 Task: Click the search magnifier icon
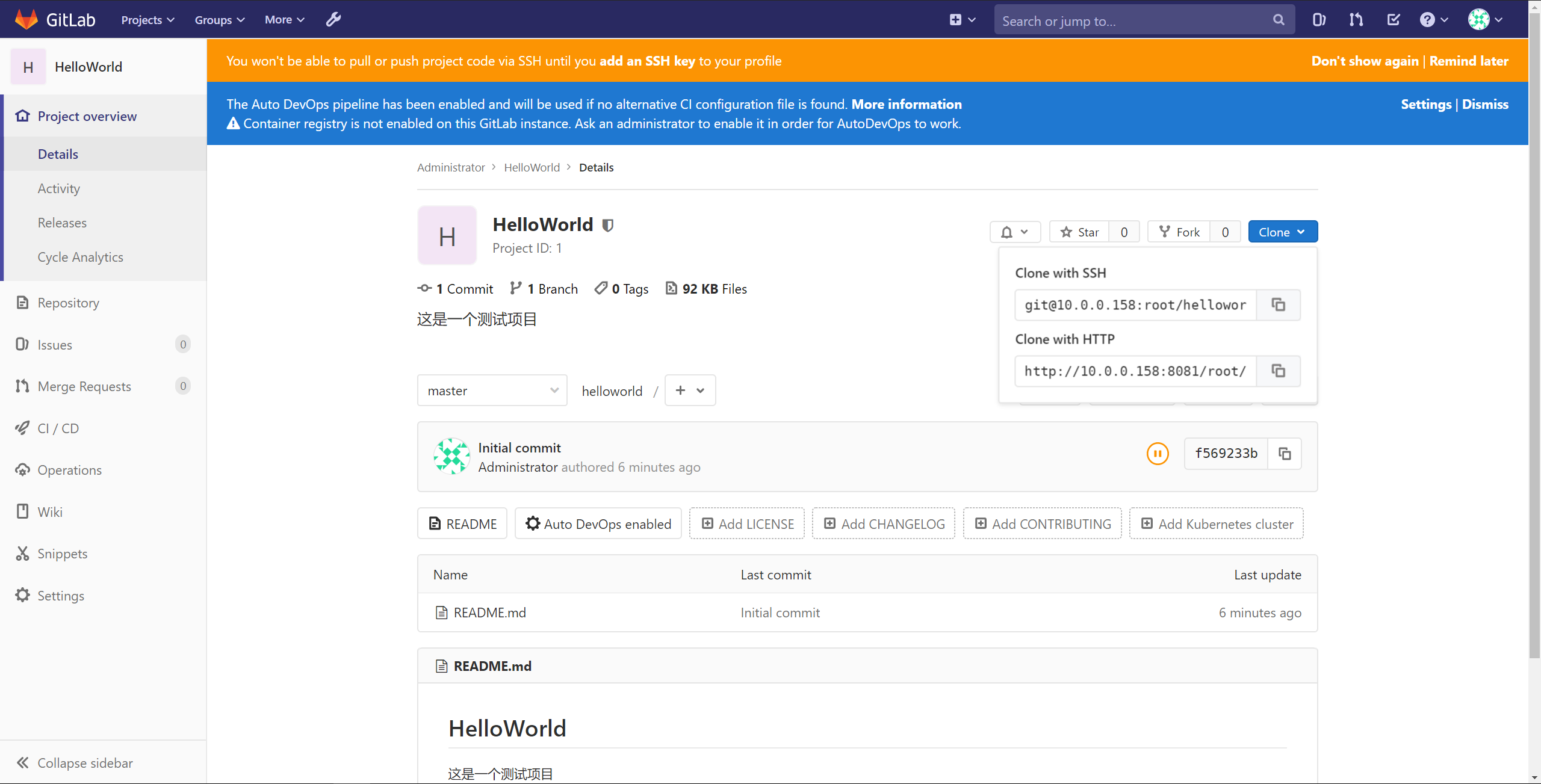(1279, 20)
